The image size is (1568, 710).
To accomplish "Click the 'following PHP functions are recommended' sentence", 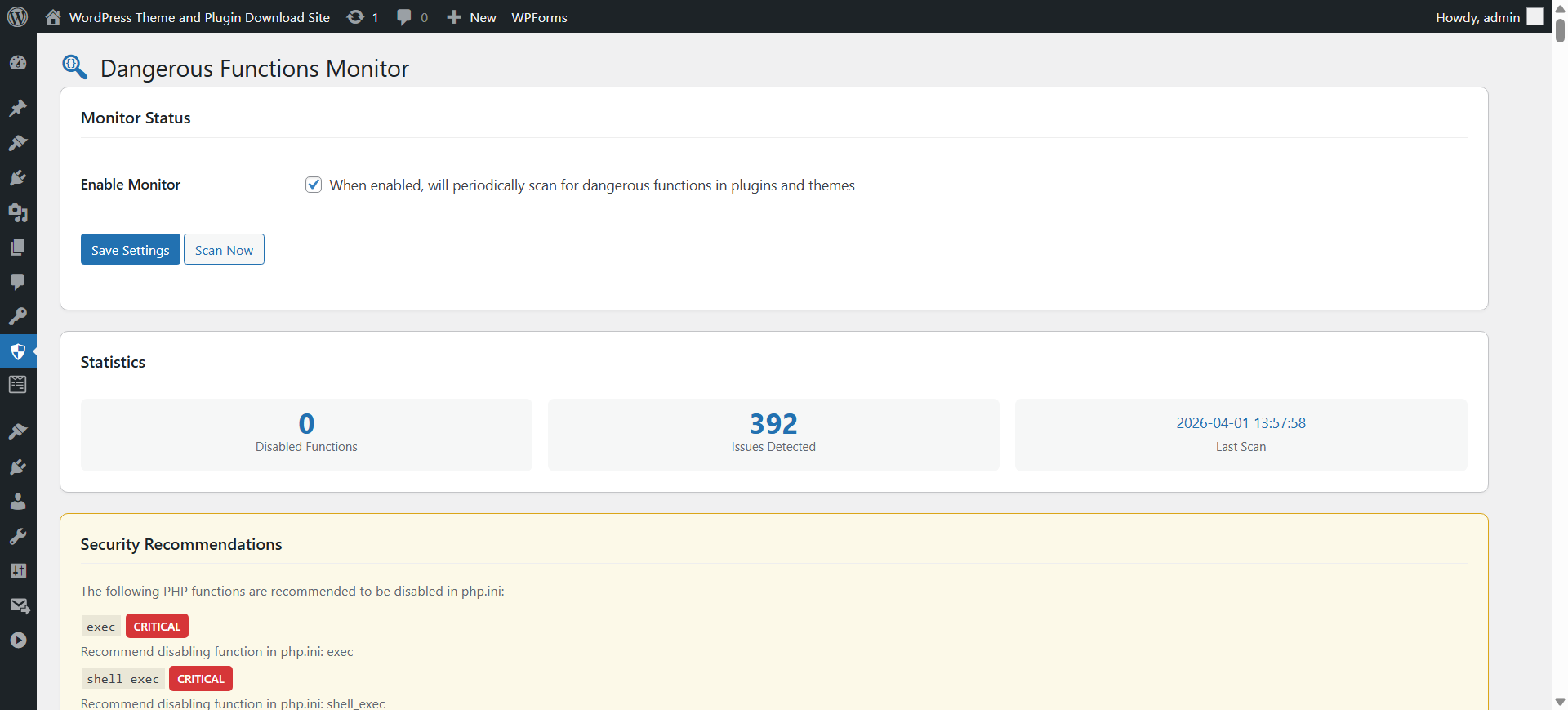I will click(x=292, y=592).
